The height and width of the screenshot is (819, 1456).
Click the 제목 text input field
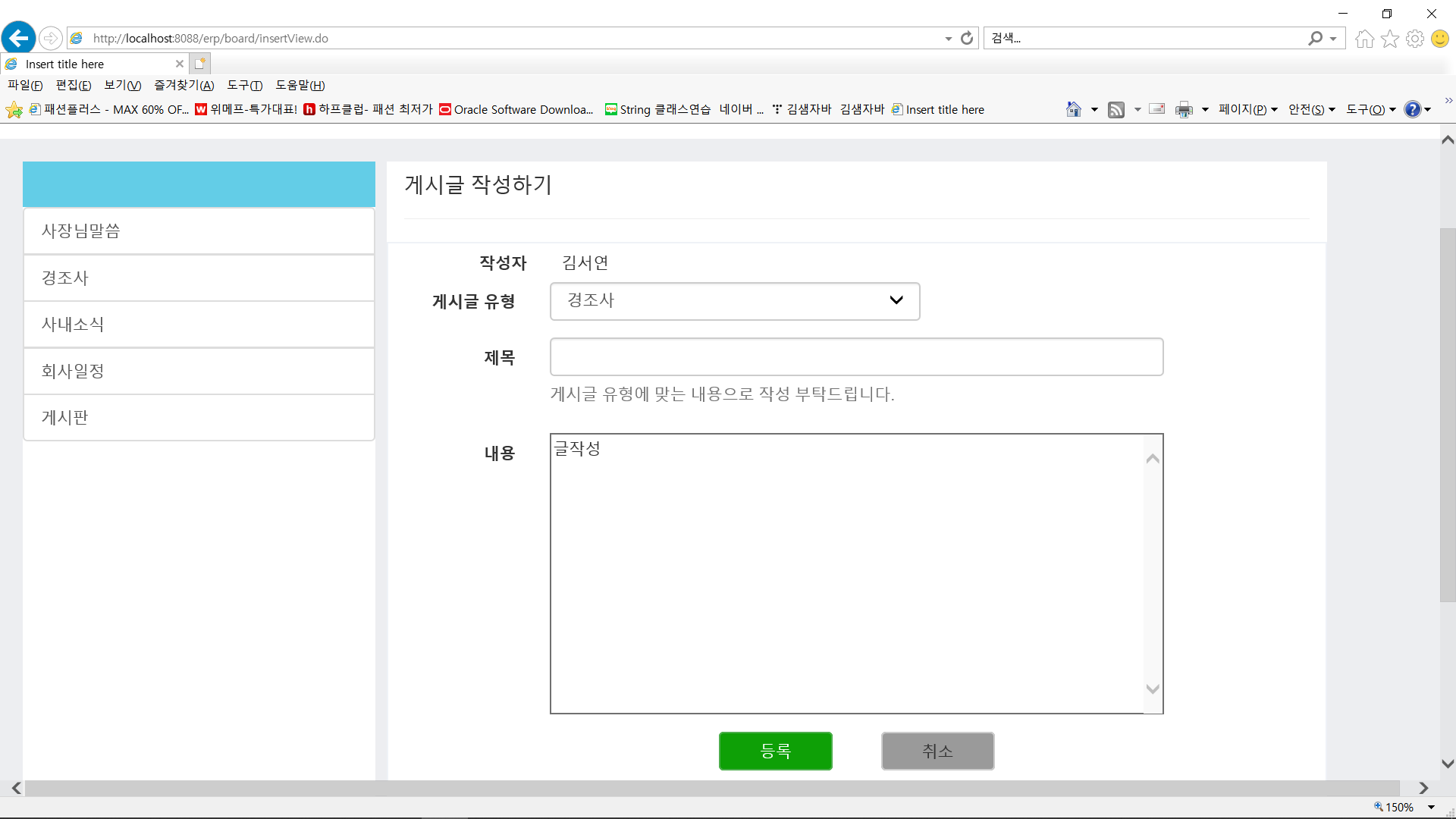pos(856,357)
